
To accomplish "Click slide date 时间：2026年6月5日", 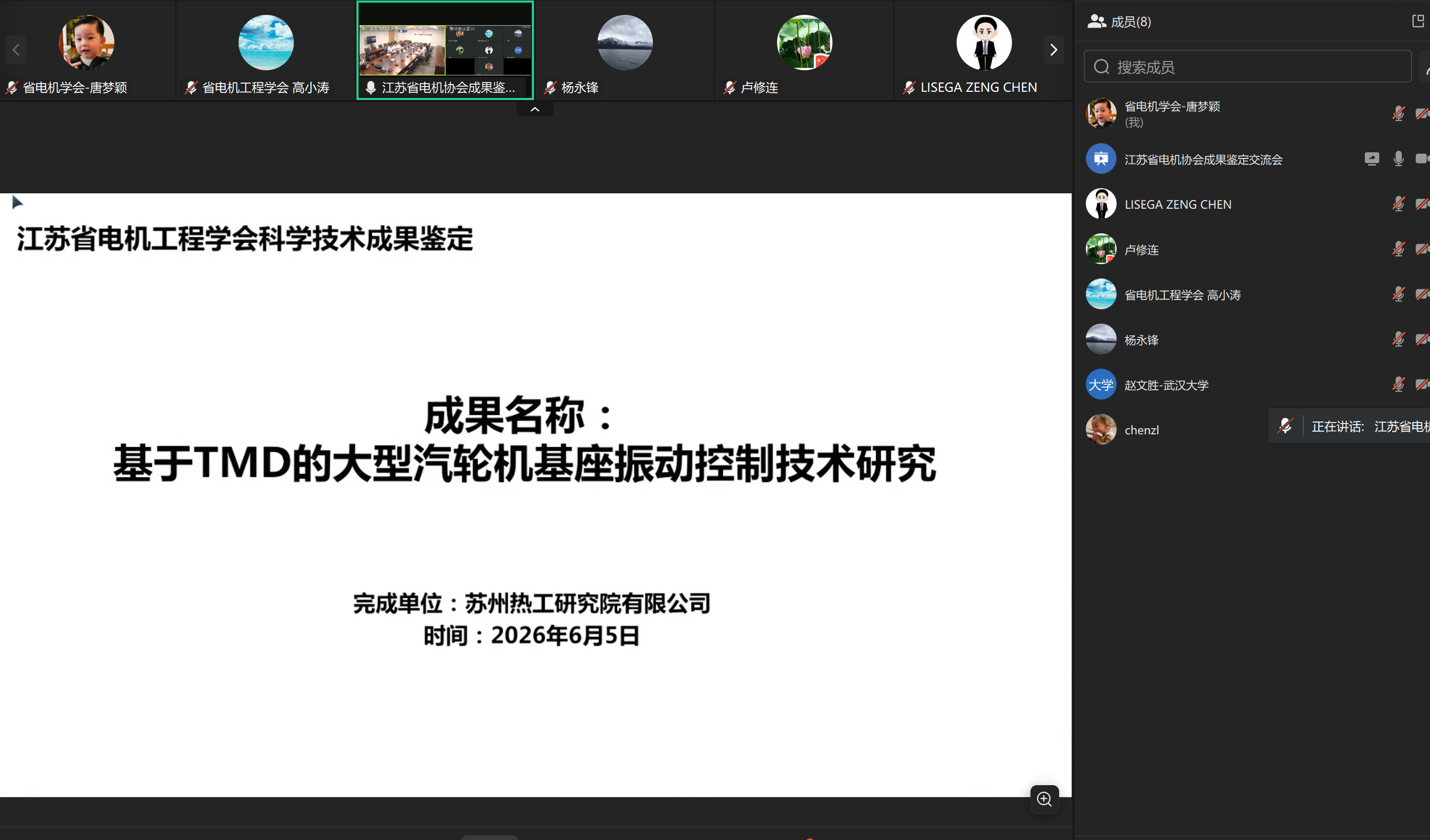I will 532,635.
